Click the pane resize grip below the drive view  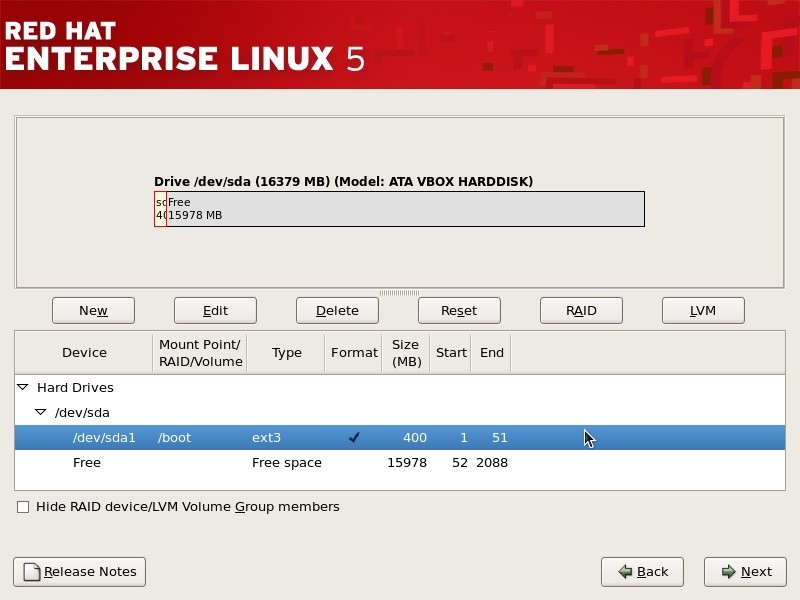pos(399,293)
